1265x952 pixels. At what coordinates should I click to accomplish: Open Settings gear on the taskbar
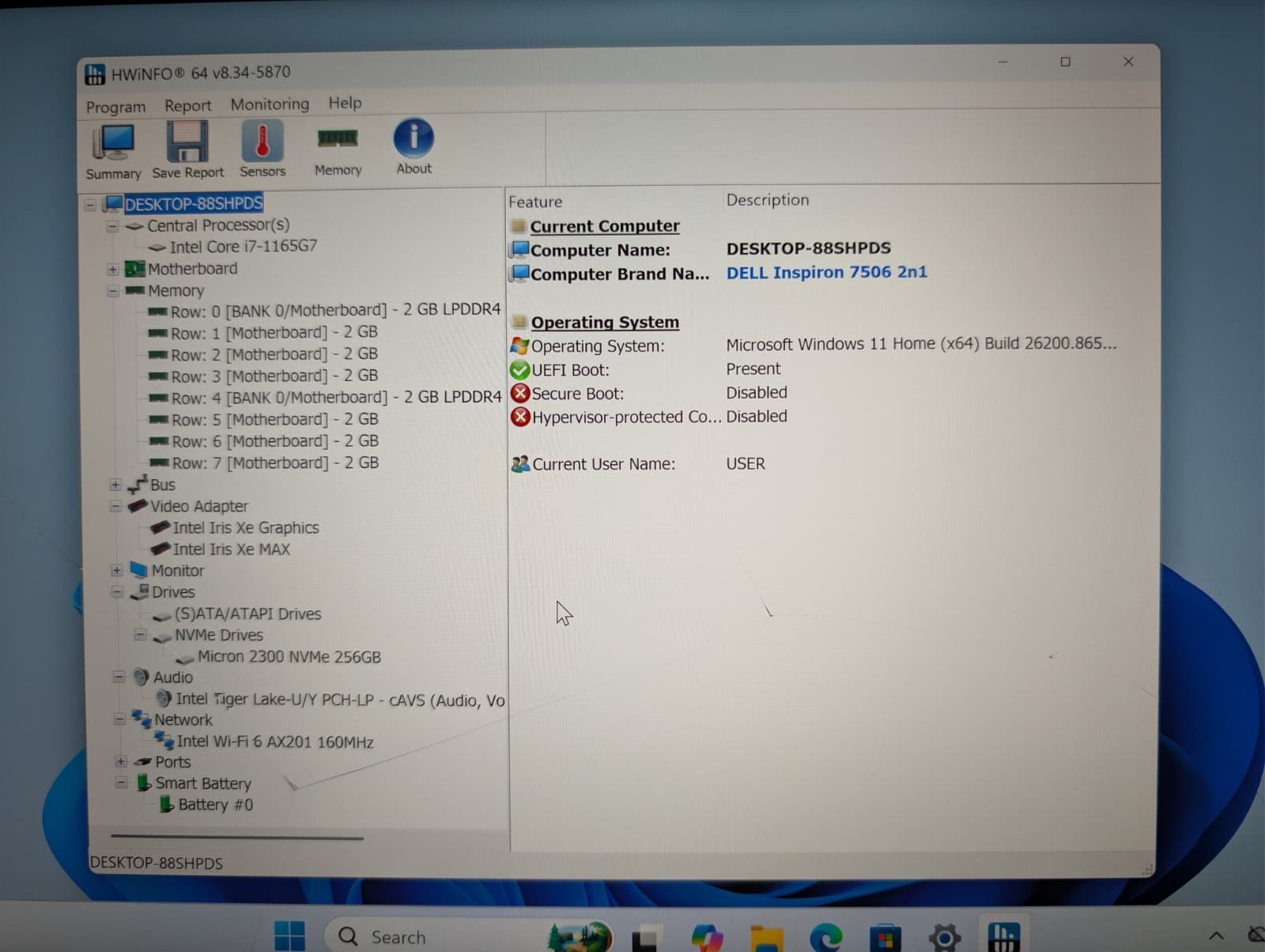(x=944, y=938)
